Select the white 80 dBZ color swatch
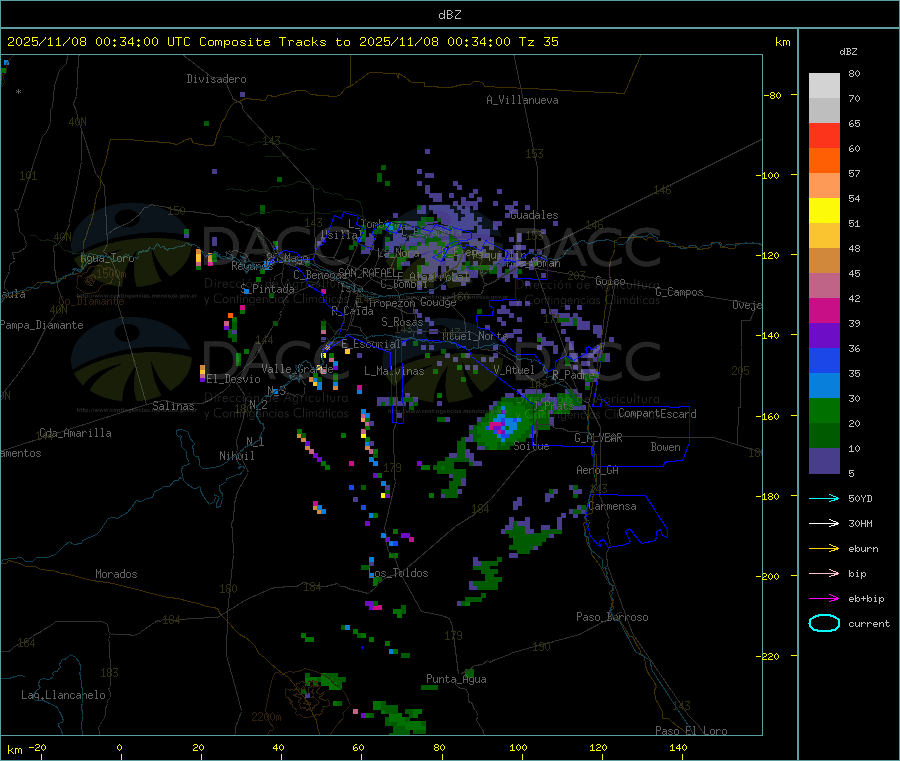This screenshot has width=900, height=761. tap(824, 86)
